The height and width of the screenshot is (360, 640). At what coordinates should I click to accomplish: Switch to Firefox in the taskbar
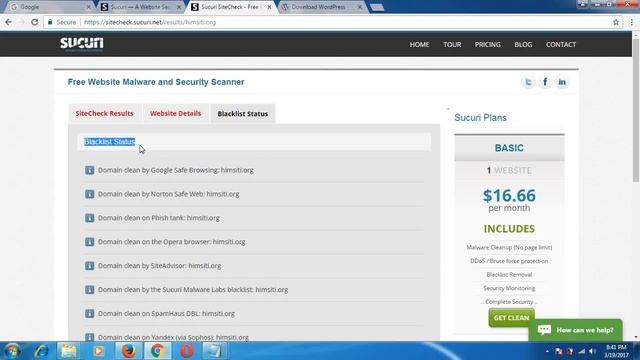pyautogui.click(x=129, y=351)
